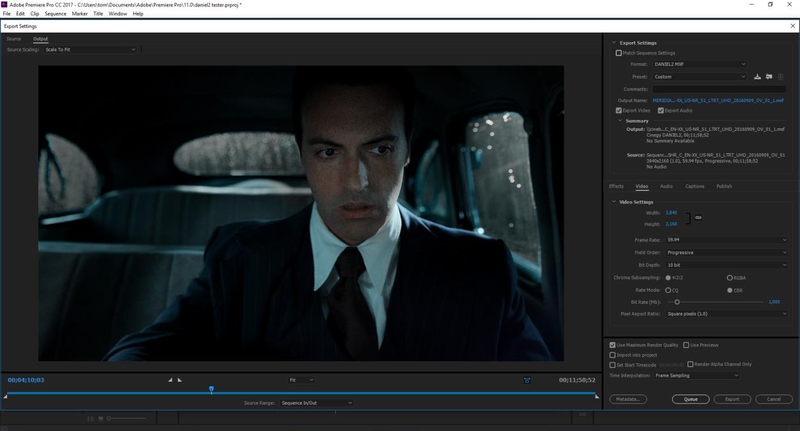Enable Match Sequence Settings checkbox
800x431 pixels.
coord(618,53)
